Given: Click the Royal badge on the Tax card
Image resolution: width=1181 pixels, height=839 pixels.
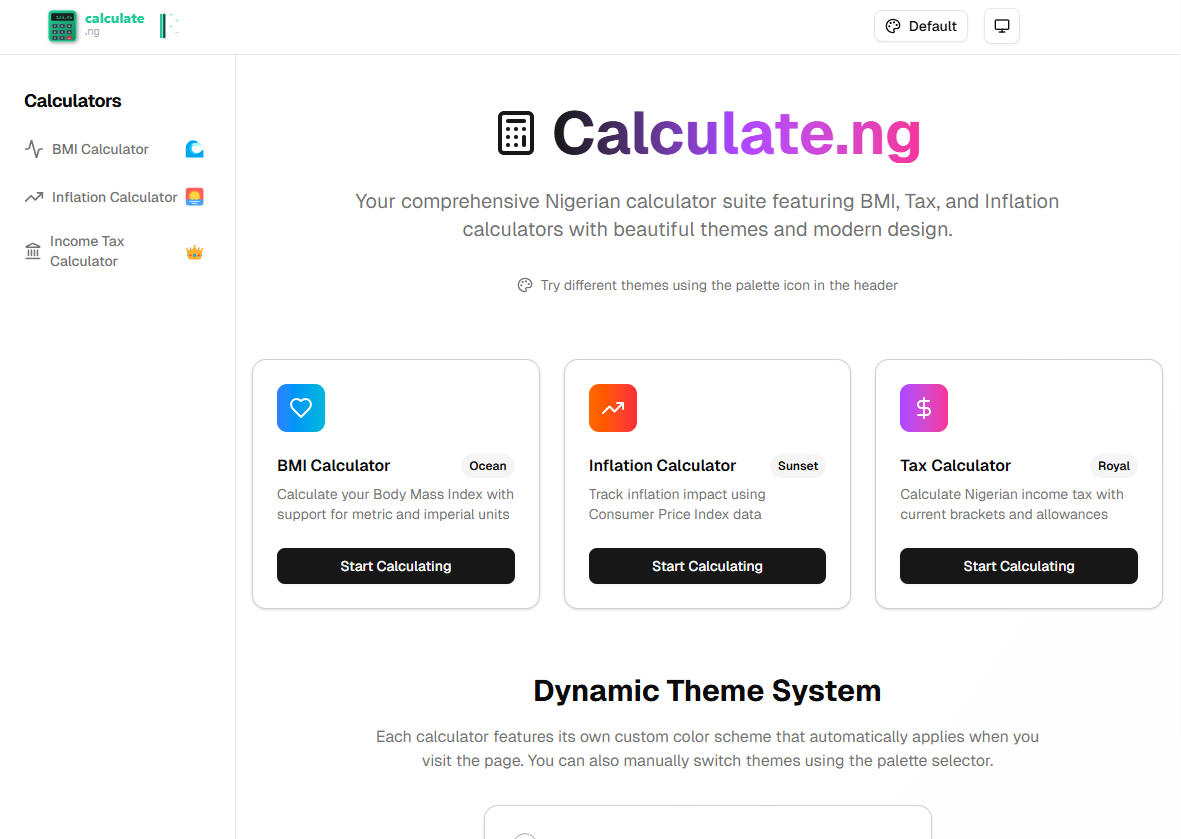Looking at the screenshot, I should (x=1113, y=466).
